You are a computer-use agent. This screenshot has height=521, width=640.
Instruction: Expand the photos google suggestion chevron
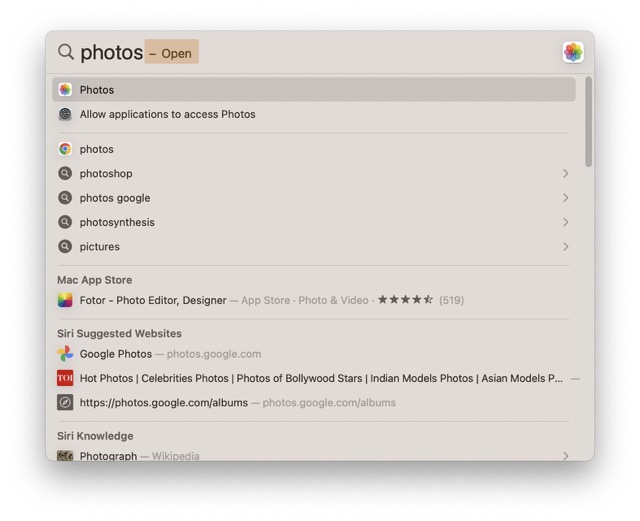pos(565,198)
